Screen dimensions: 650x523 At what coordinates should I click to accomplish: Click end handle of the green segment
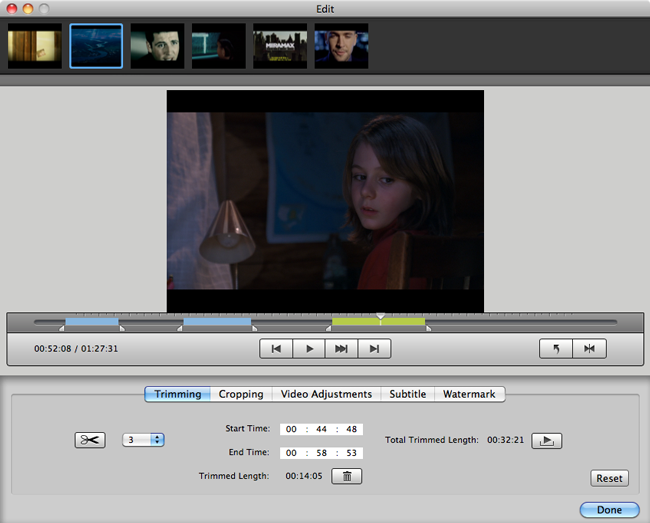click(429, 328)
